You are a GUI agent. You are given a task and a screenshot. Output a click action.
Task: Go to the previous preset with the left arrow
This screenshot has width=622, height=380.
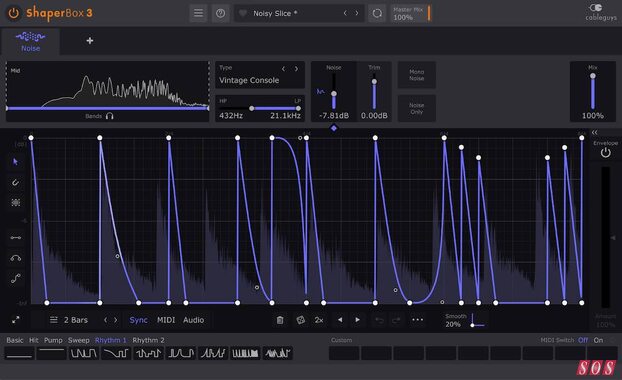(x=345, y=13)
